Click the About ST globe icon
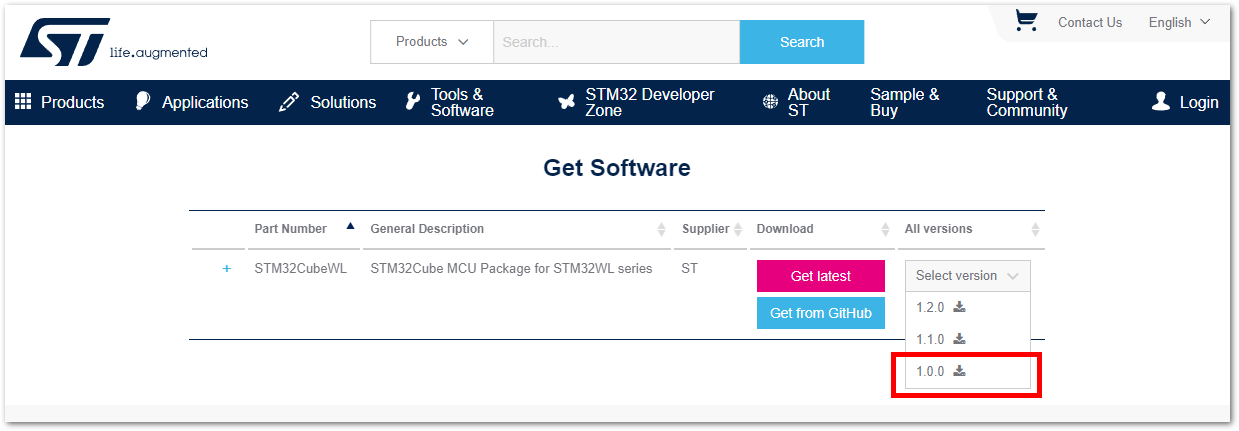Screen dimensions: 1239x431 click(x=770, y=102)
